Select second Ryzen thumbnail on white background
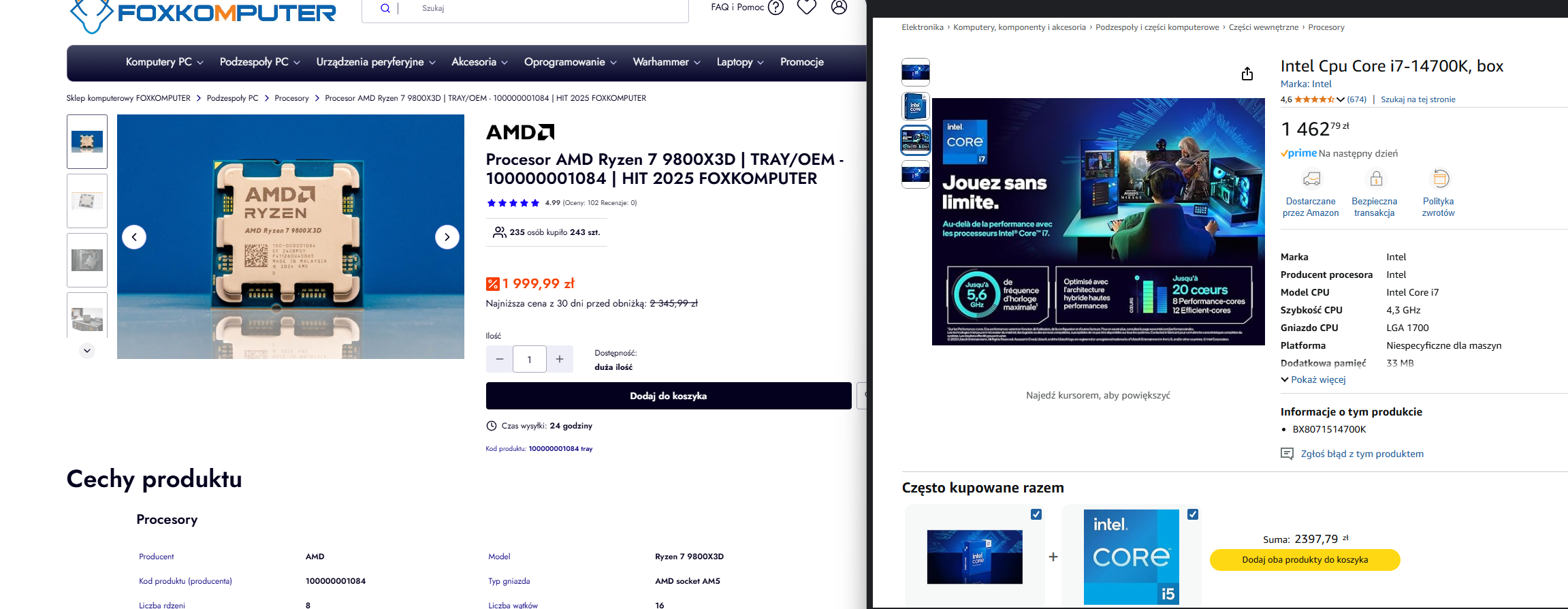Image resolution: width=1568 pixels, height=609 pixels. coord(87,201)
